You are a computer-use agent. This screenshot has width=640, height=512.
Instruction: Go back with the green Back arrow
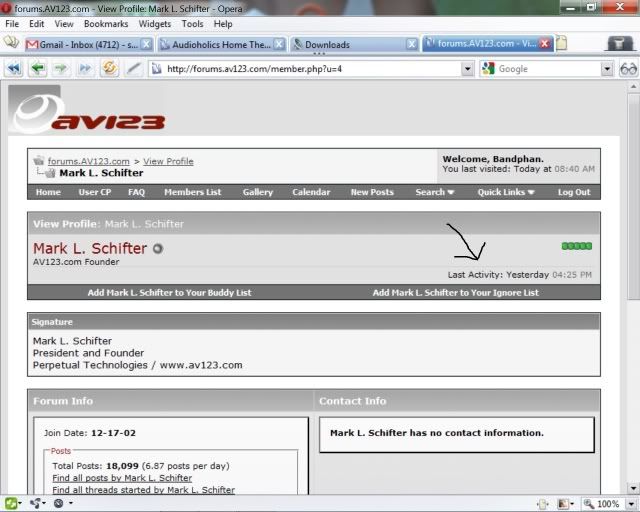point(38,68)
